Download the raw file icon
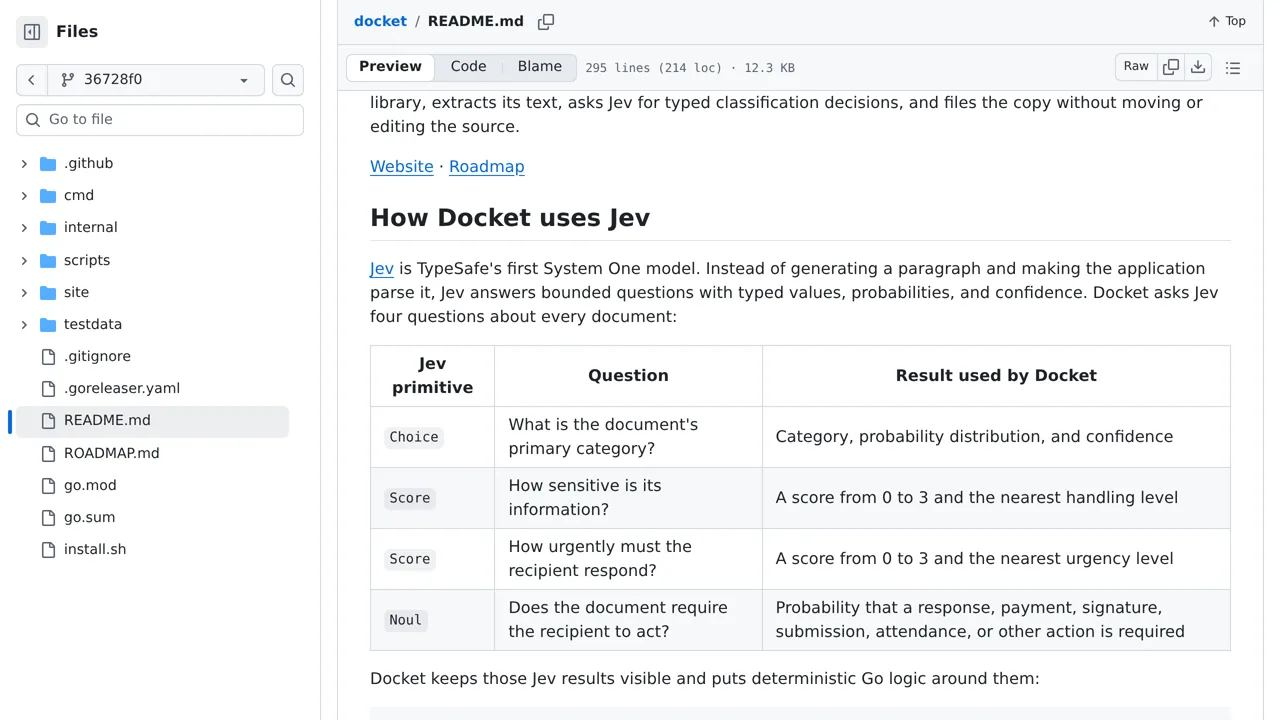1280x720 pixels. click(1198, 67)
